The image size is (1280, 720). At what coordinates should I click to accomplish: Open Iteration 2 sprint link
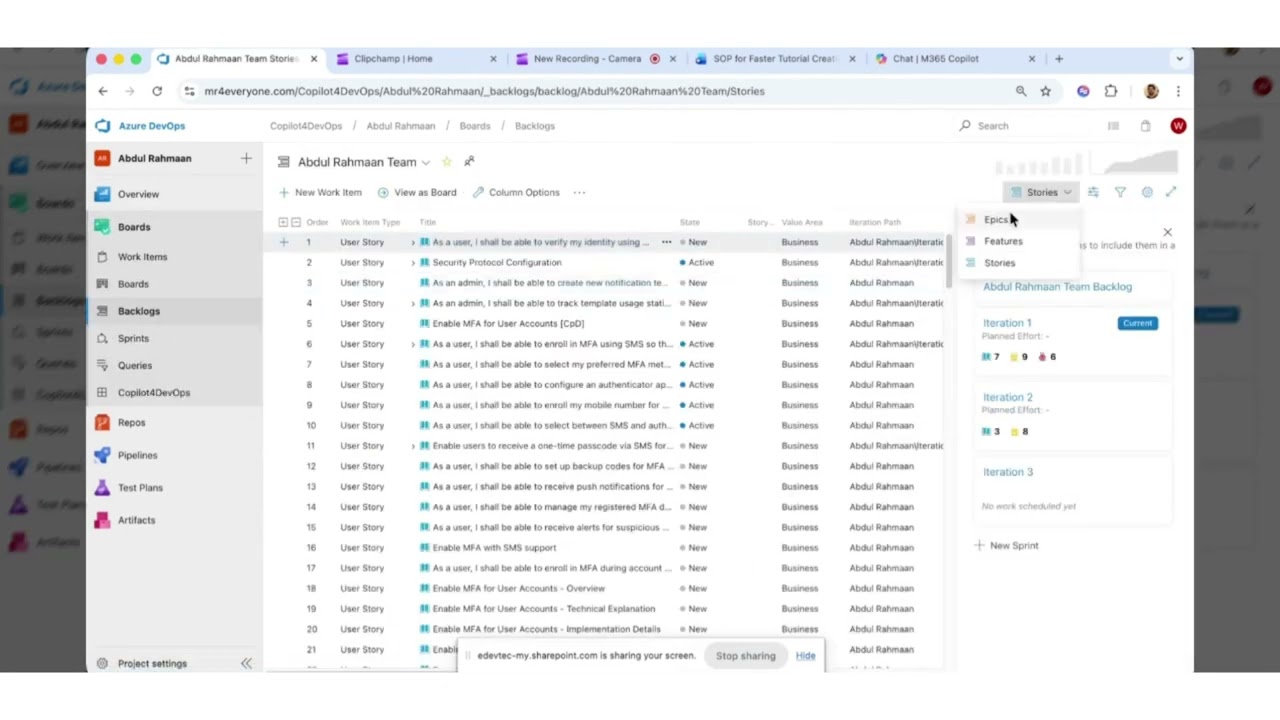1007,397
